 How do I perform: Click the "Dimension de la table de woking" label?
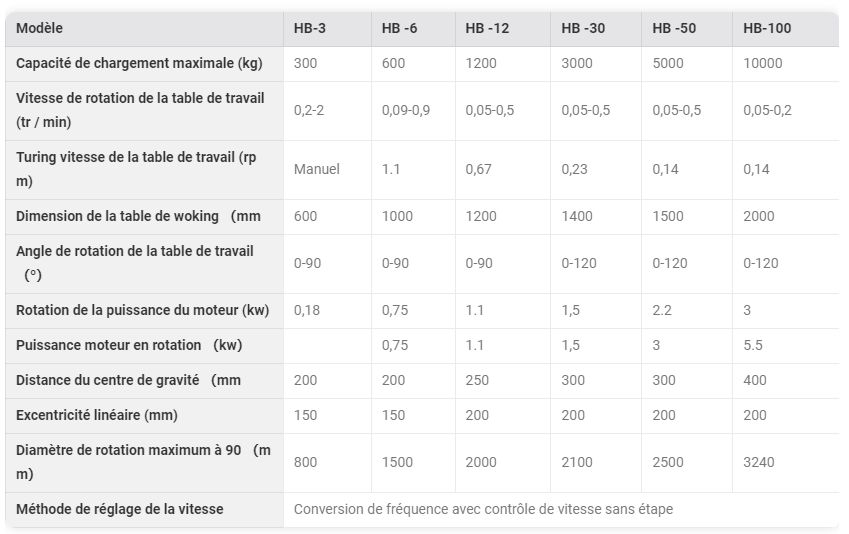pos(124,216)
